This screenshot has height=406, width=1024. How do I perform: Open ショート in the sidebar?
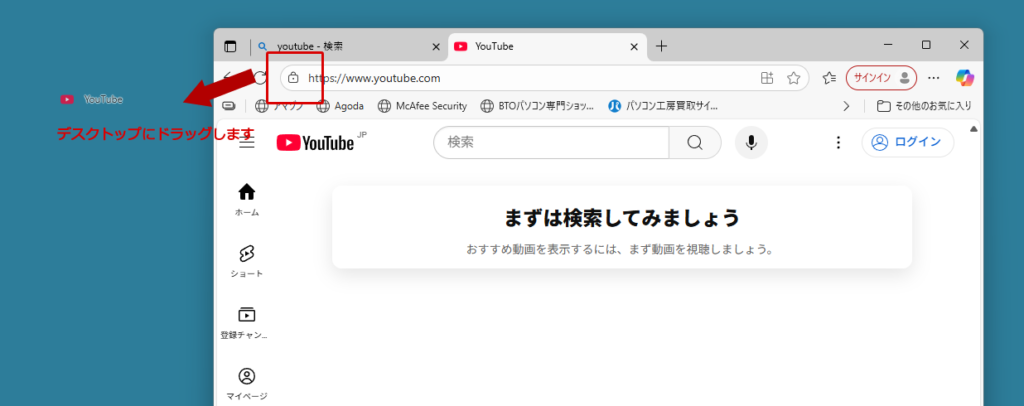247,261
